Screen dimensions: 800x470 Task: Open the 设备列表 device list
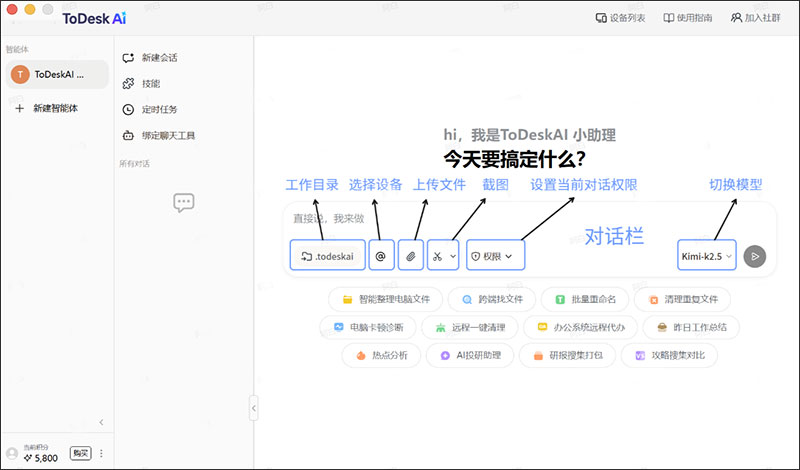620,18
